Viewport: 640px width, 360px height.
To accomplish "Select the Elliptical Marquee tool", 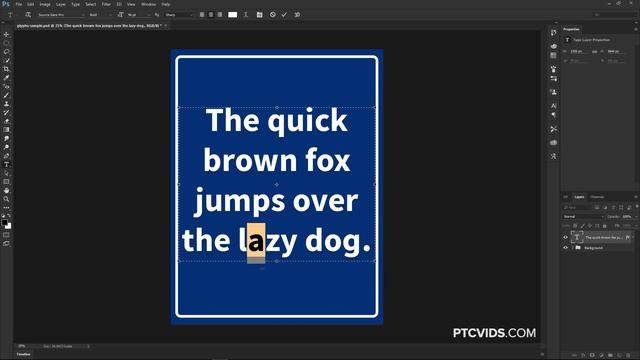I will (x=6, y=43).
